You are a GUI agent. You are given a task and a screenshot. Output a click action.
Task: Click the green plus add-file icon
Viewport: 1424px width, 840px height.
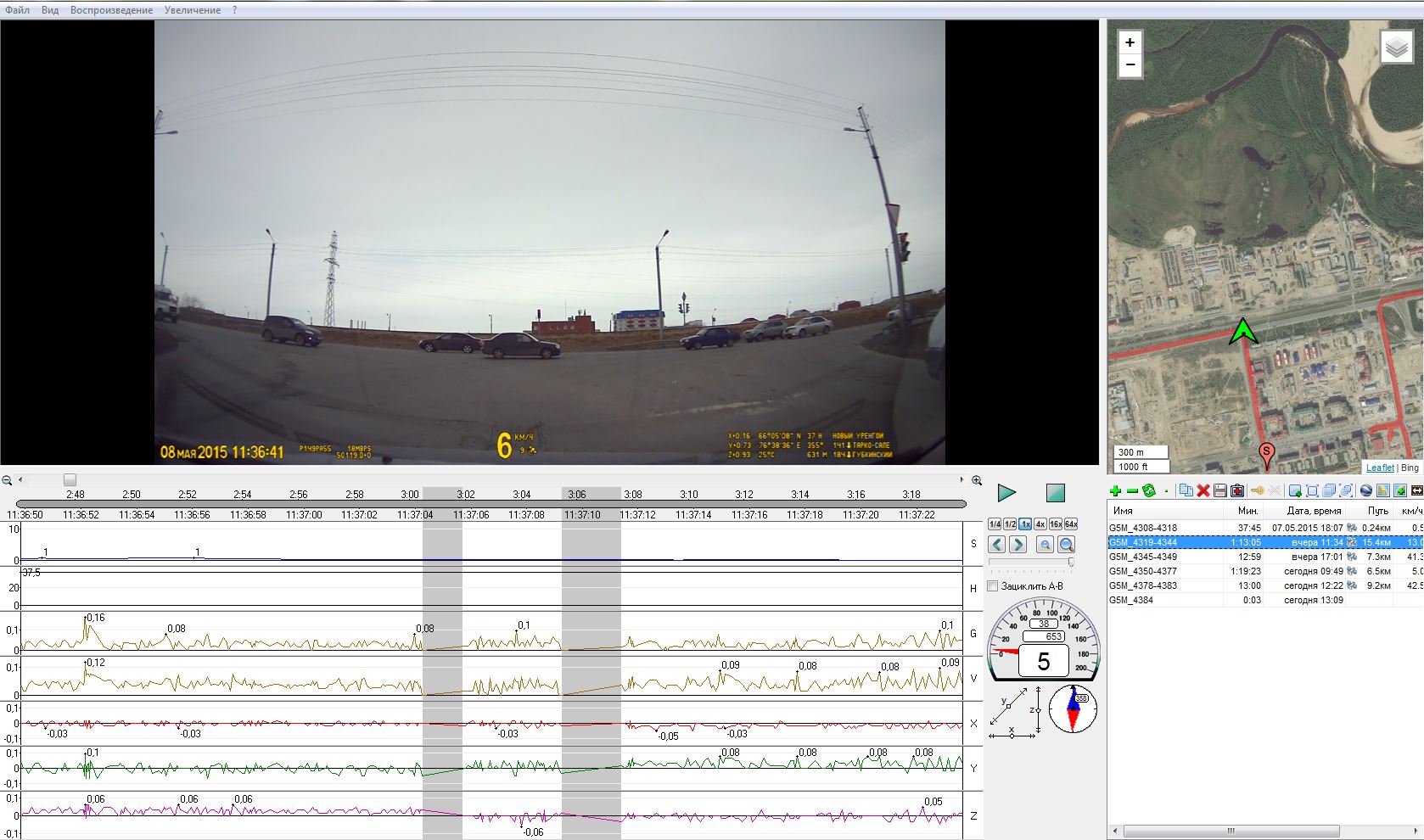[x=1115, y=491]
